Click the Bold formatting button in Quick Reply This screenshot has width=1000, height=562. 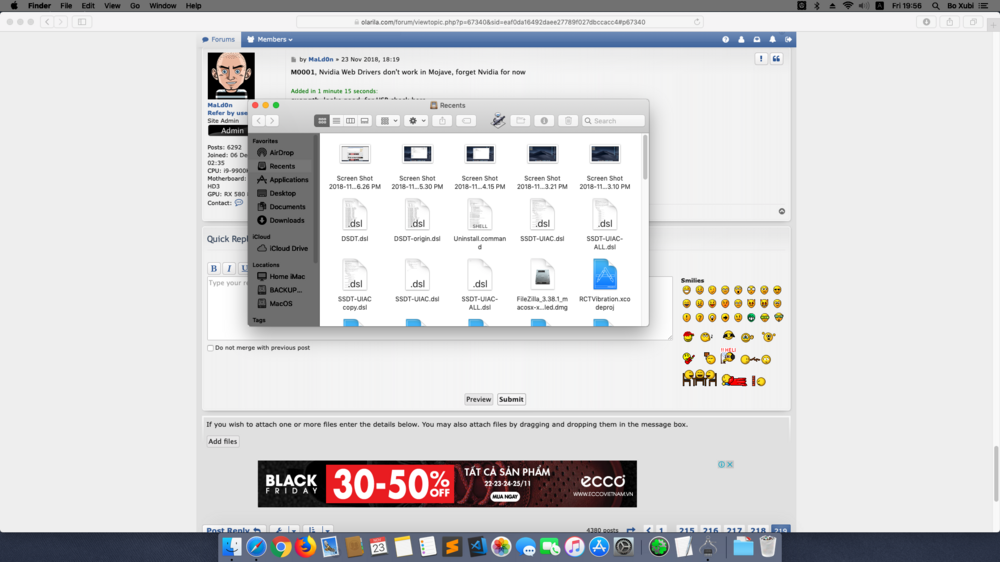click(214, 268)
